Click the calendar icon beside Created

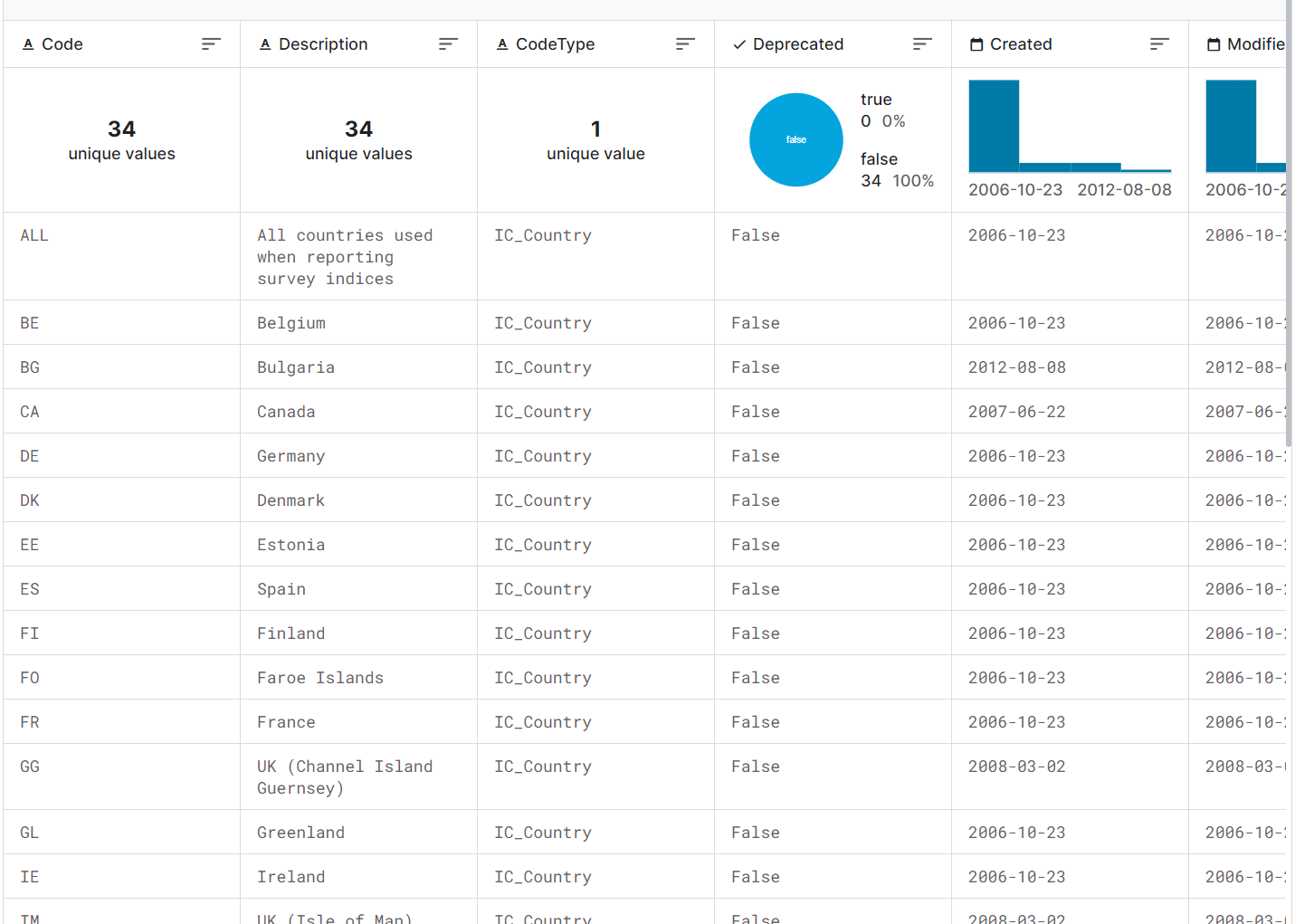[x=976, y=44]
